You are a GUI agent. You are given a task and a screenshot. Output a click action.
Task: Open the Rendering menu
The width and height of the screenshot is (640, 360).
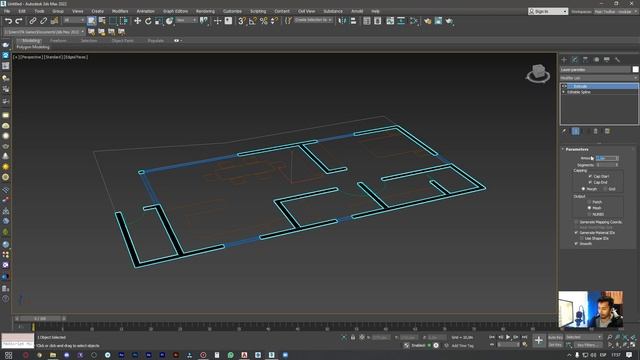pos(205,11)
